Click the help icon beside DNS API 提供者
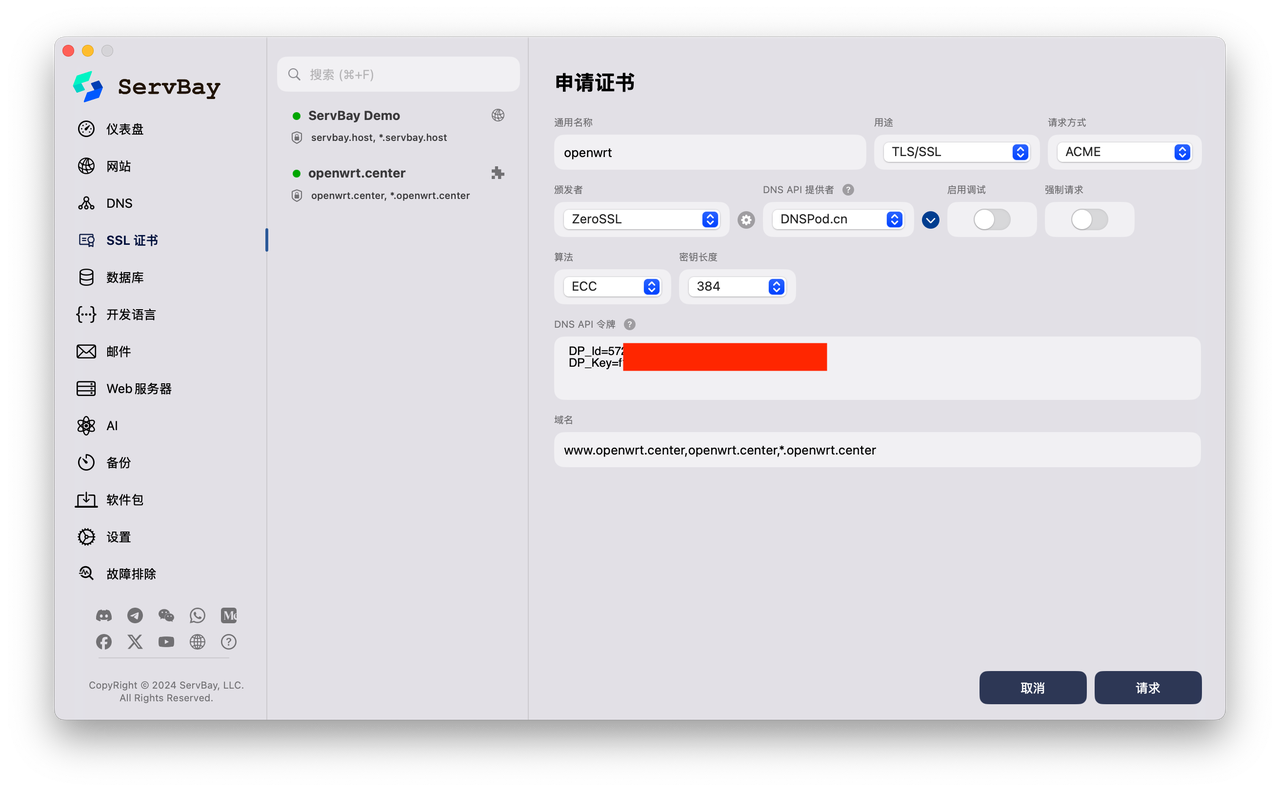 coord(848,190)
